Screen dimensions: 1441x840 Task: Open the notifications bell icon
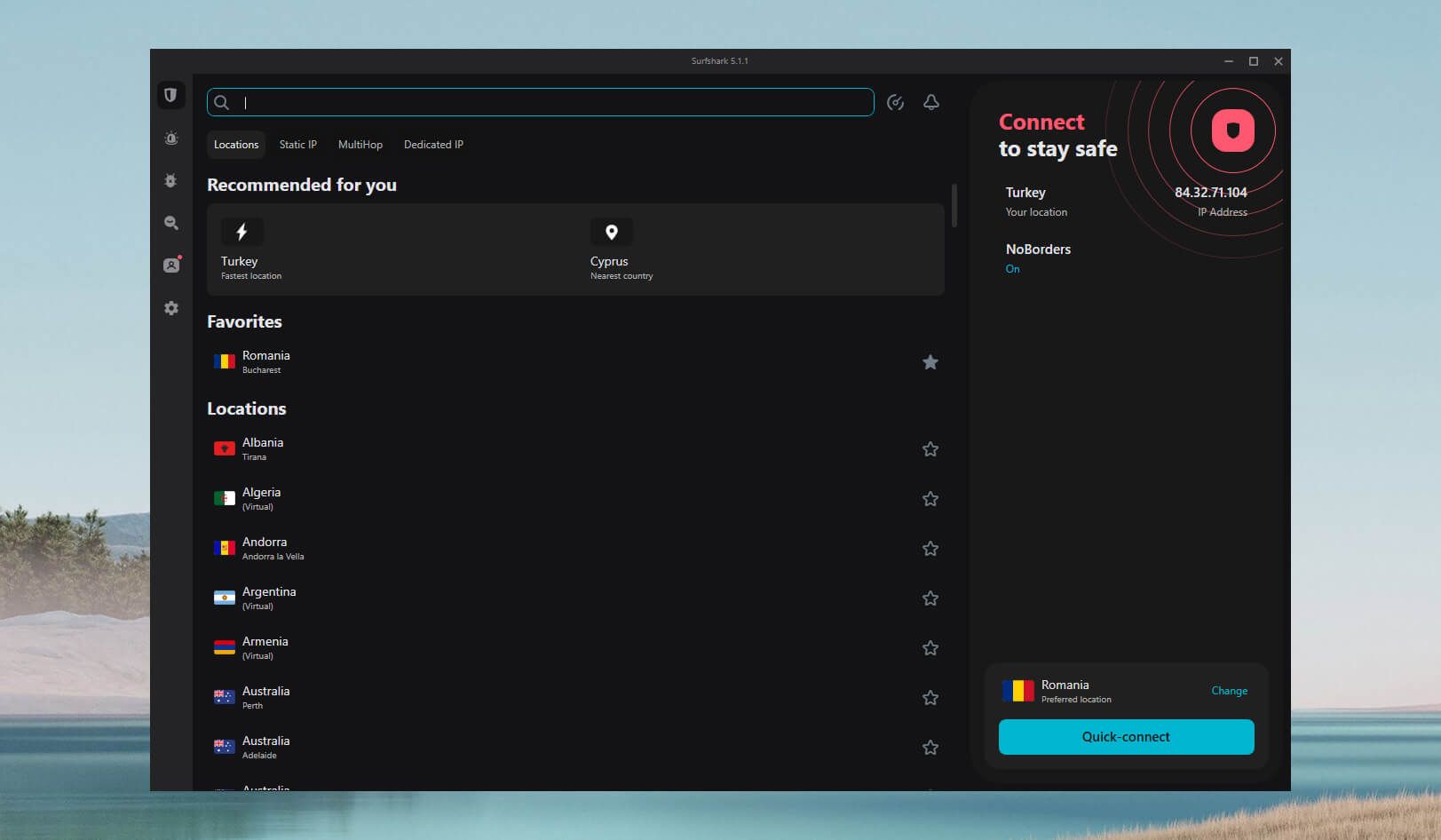(930, 102)
